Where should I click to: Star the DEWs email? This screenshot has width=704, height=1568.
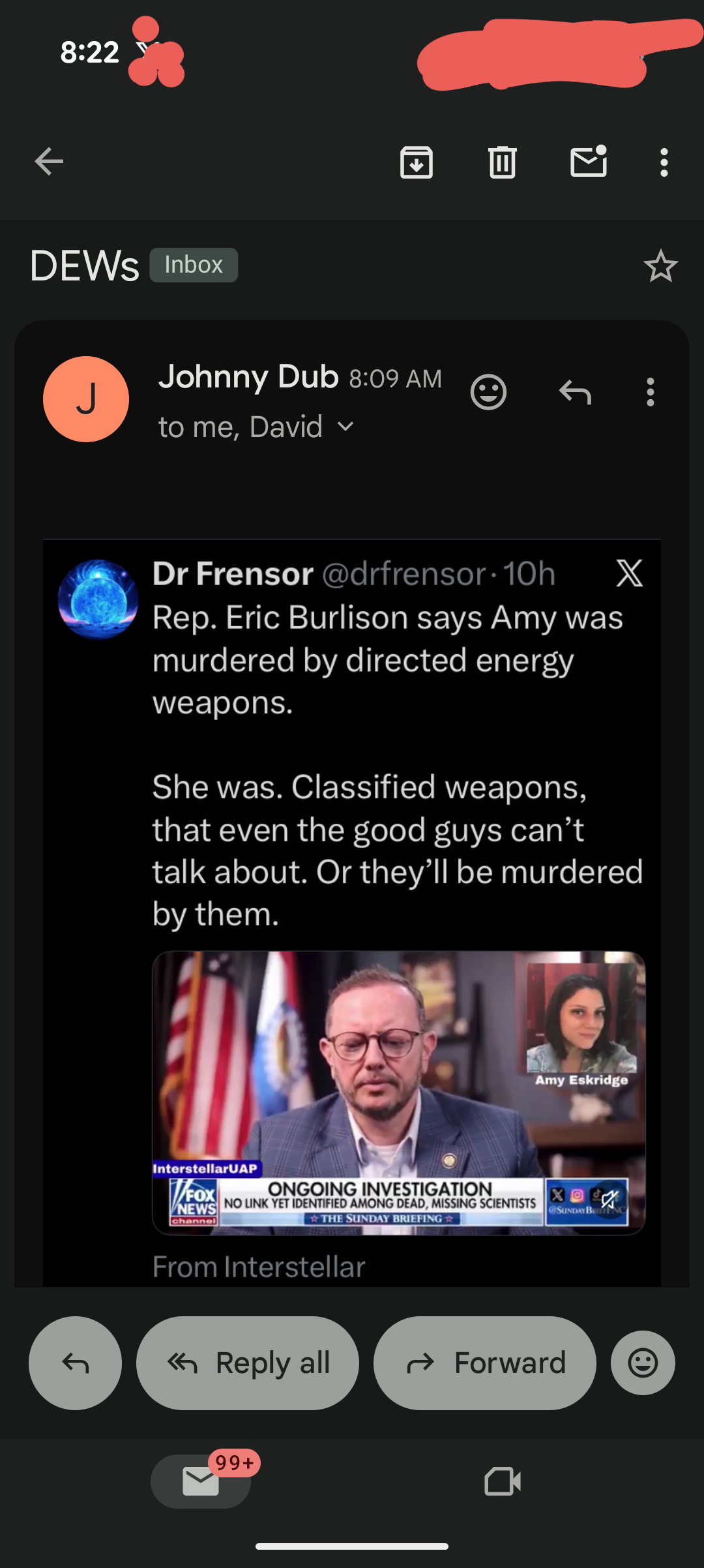pos(660,266)
